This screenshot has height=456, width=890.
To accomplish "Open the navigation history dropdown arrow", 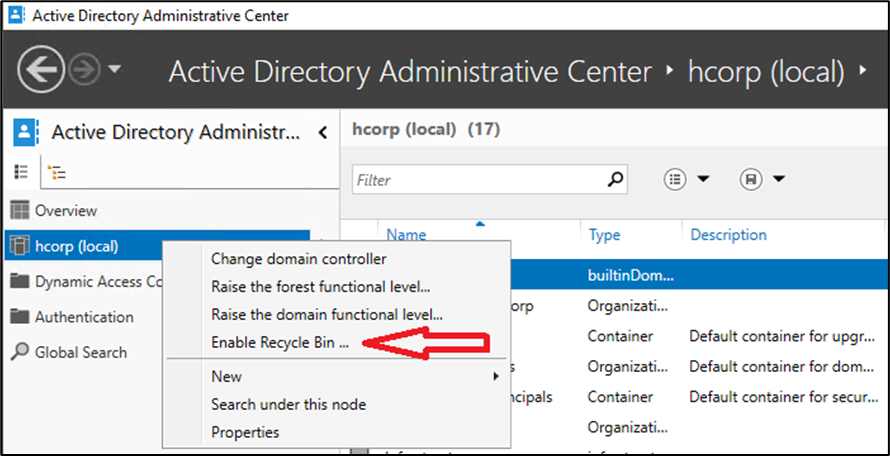I will coord(114,71).
